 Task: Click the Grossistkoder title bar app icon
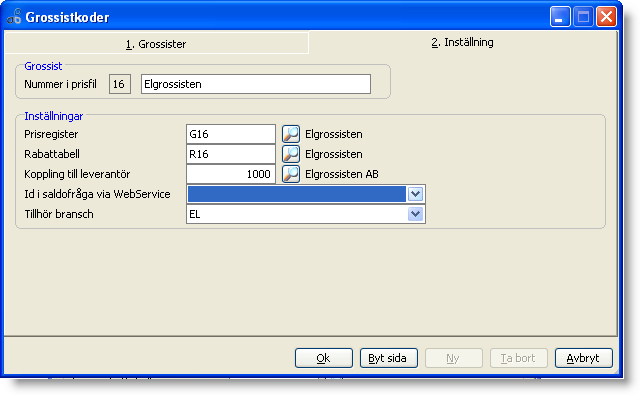[14, 16]
